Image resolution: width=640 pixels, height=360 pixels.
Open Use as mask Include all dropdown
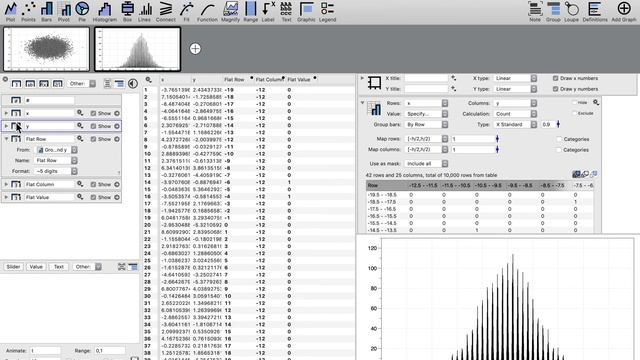[426, 164]
